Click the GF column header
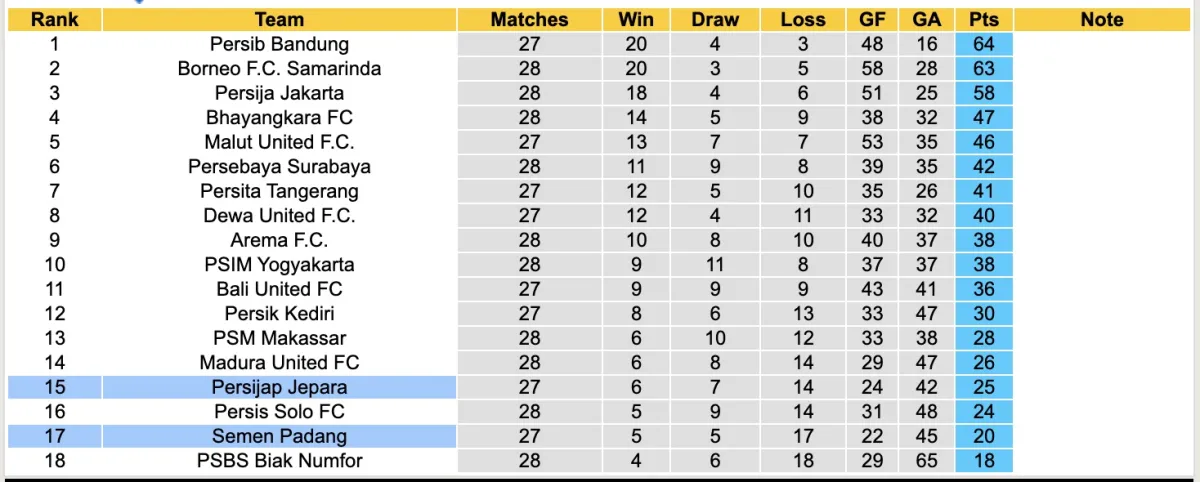This screenshot has width=1200, height=482. click(x=872, y=19)
